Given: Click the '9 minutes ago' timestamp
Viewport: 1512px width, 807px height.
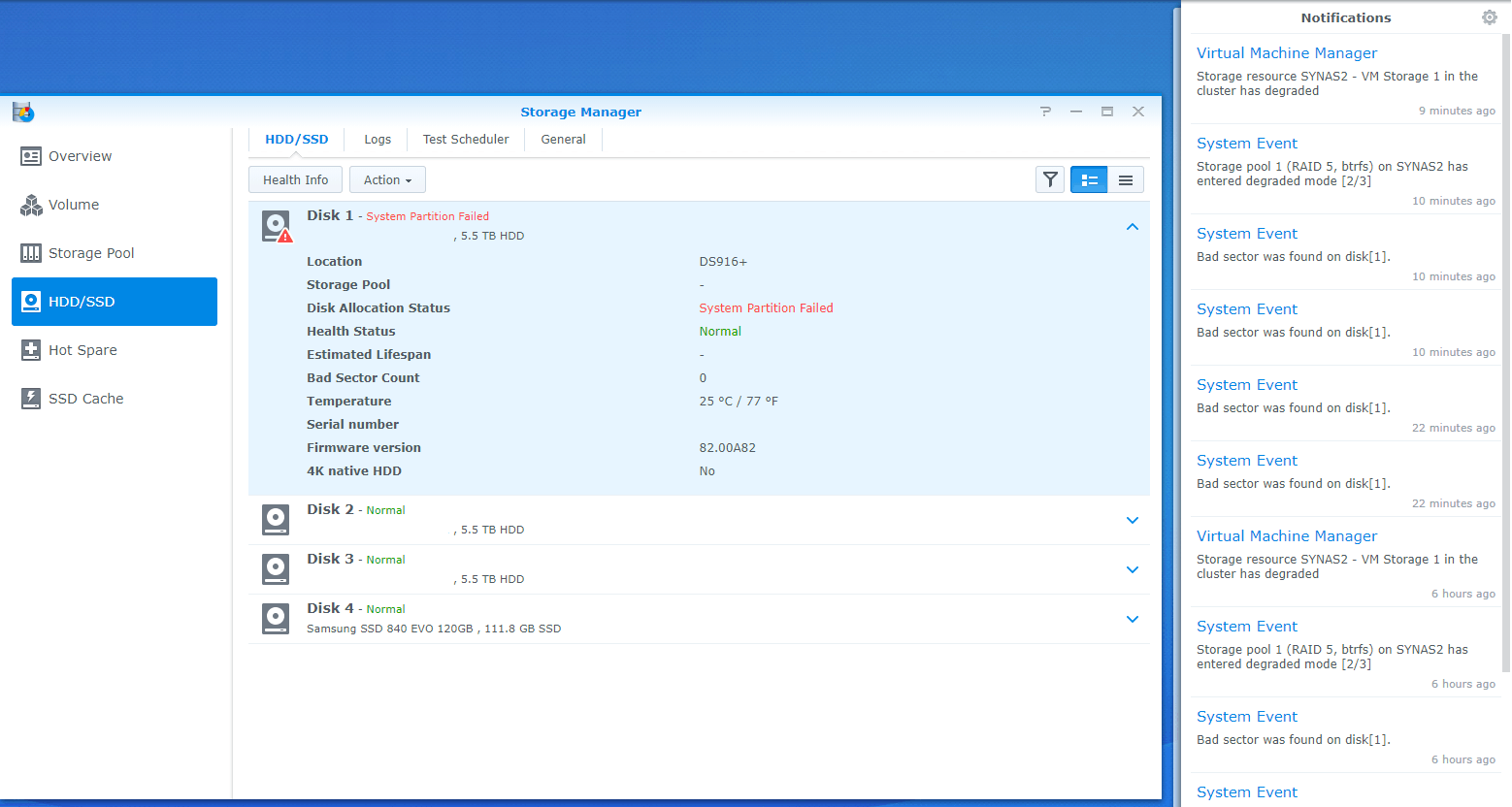Looking at the screenshot, I should 1457,111.
